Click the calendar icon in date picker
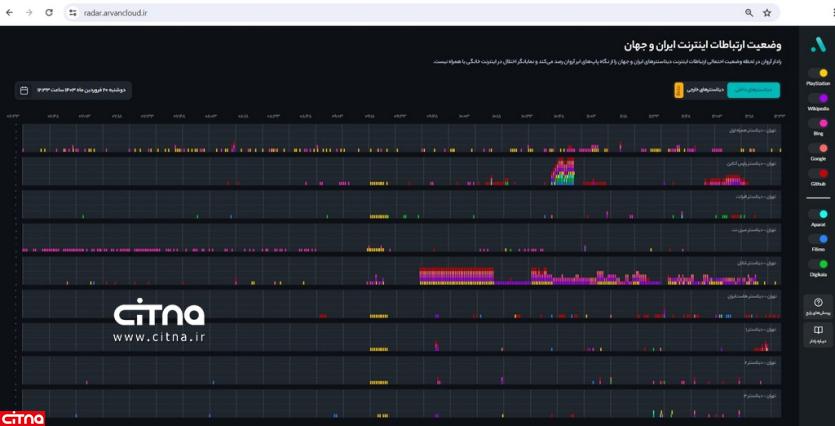 (24, 91)
